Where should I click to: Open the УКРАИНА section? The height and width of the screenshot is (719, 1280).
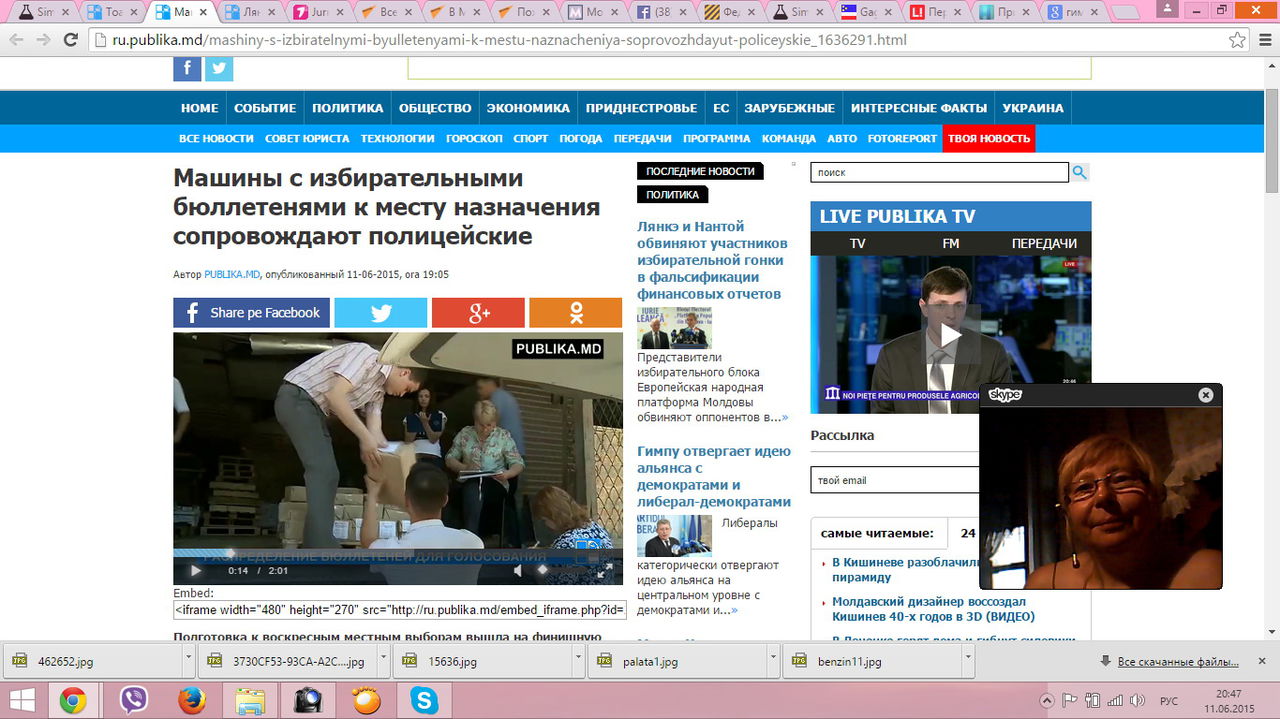tap(1033, 108)
